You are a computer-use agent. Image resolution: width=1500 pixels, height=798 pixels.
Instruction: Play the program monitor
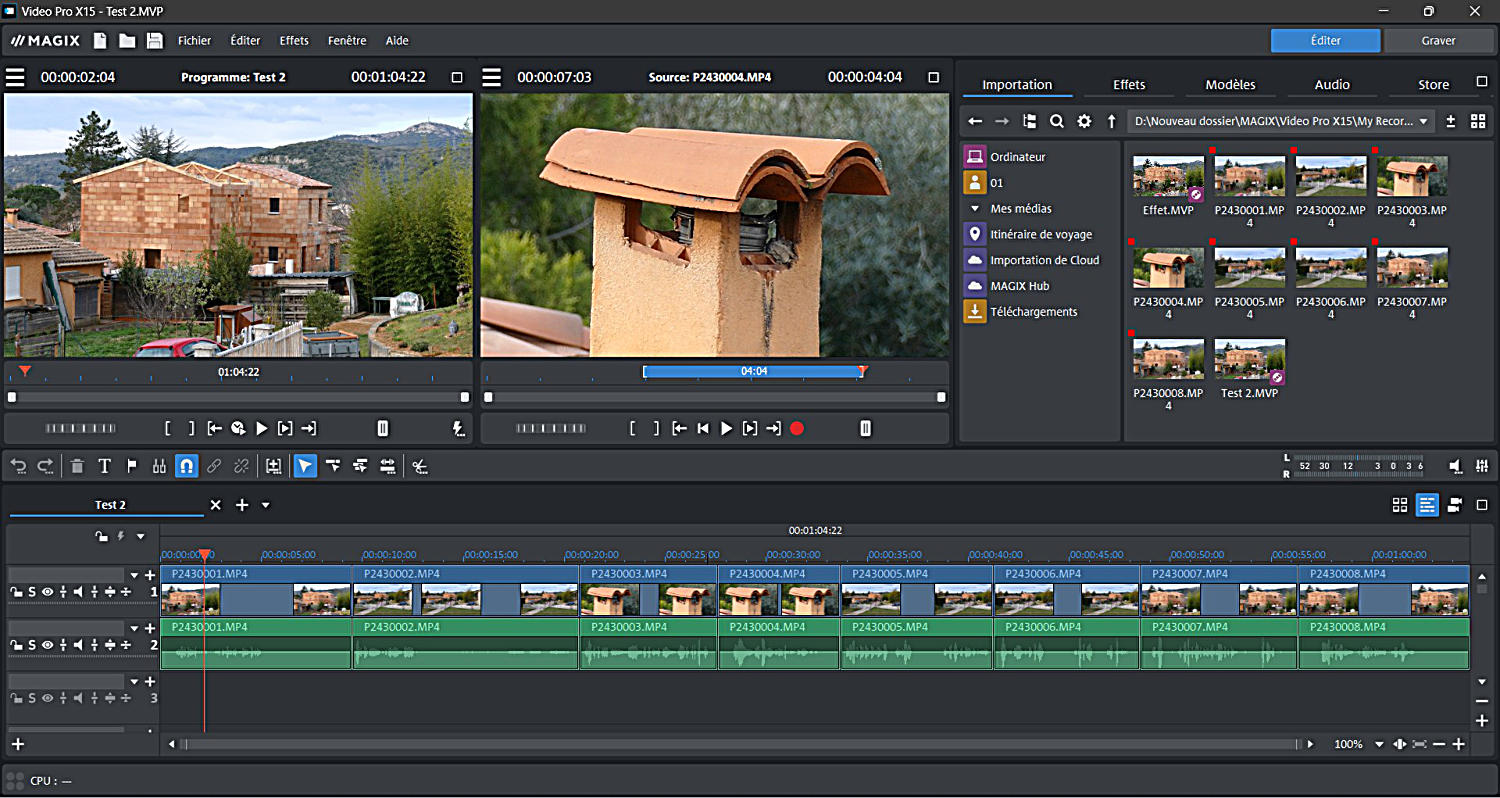click(x=261, y=428)
